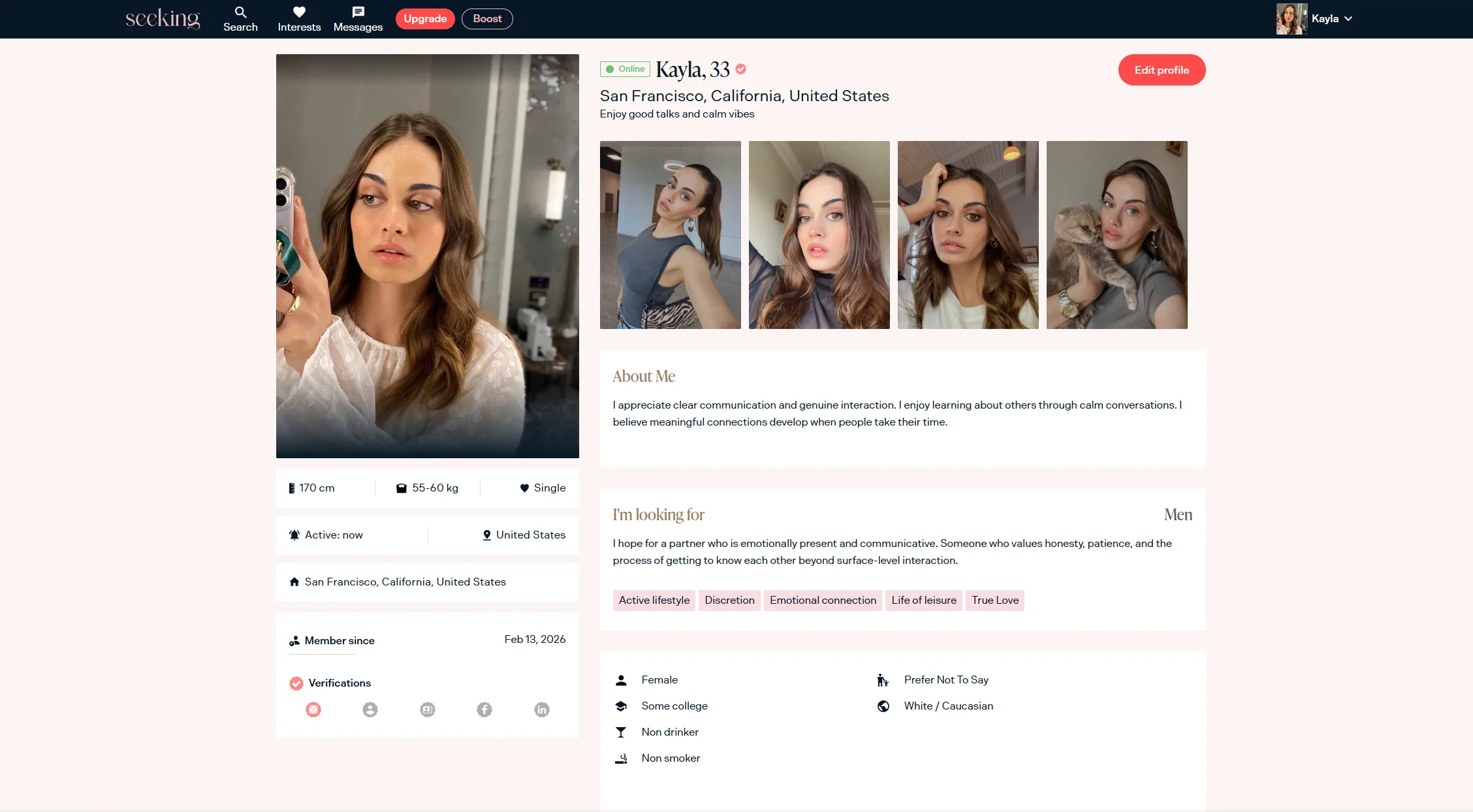Click the seeking logo to go home
The height and width of the screenshot is (812, 1473).
pyautogui.click(x=163, y=18)
